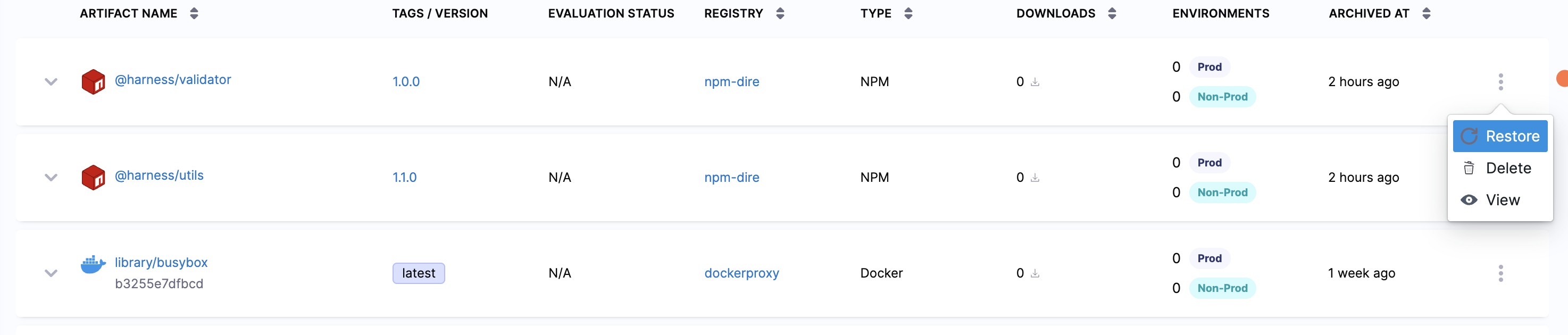Open the three-dot menu for library/busybox
The width and height of the screenshot is (1568, 335).
coord(1500,274)
